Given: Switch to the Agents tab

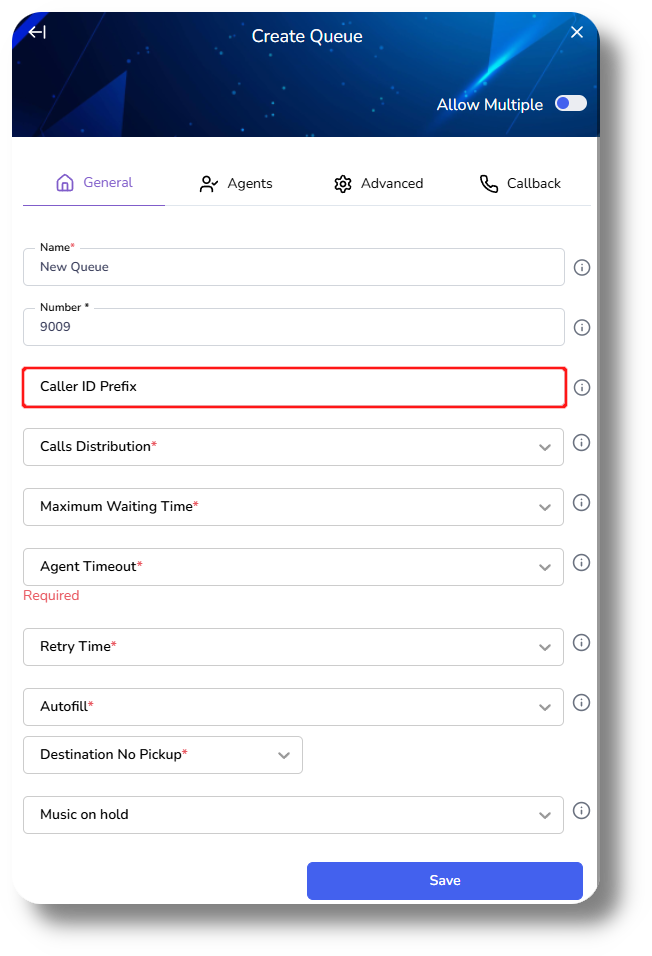Looking at the screenshot, I should [236, 184].
